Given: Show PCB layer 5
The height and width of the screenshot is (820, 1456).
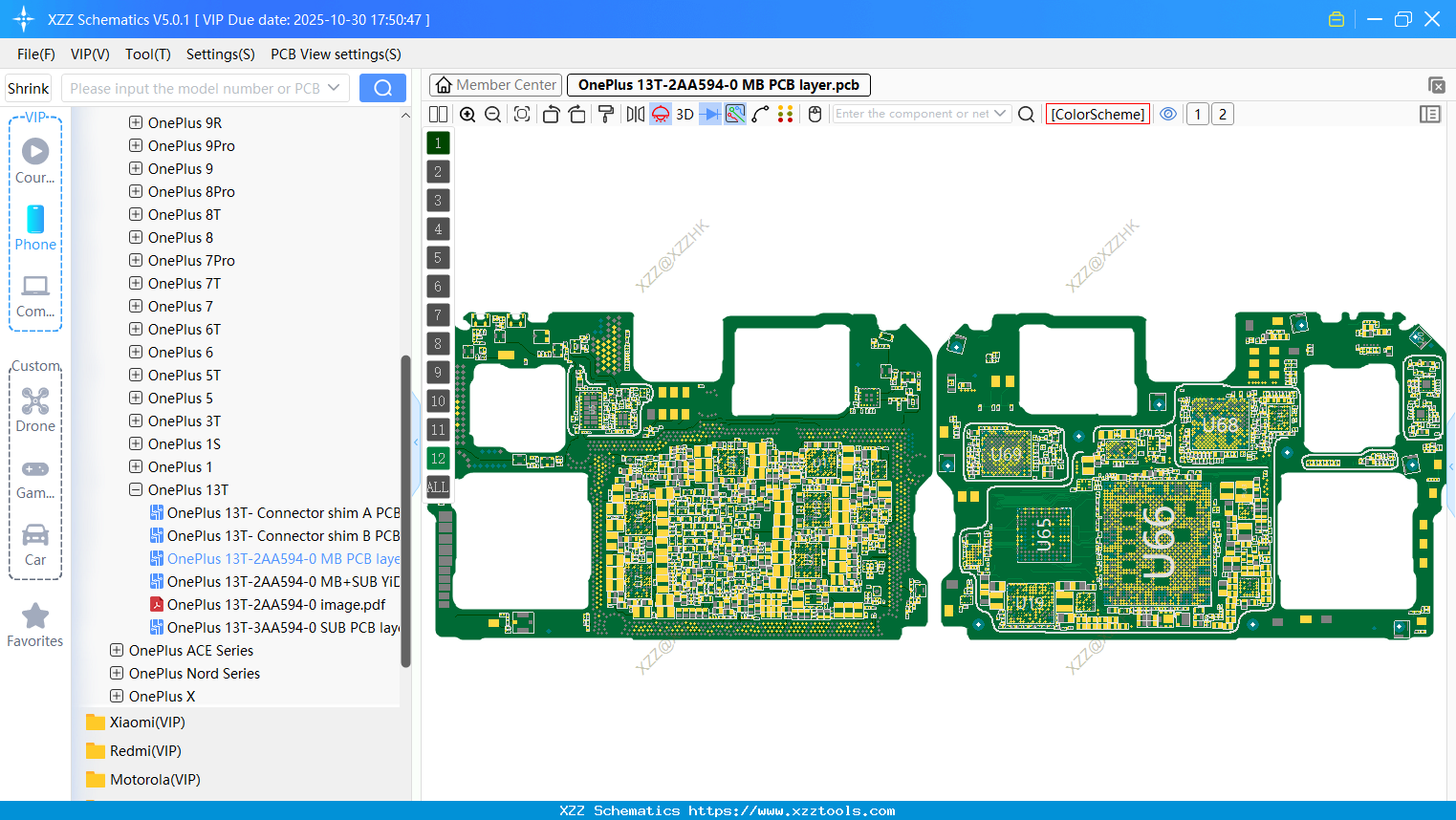Looking at the screenshot, I should (x=438, y=258).
